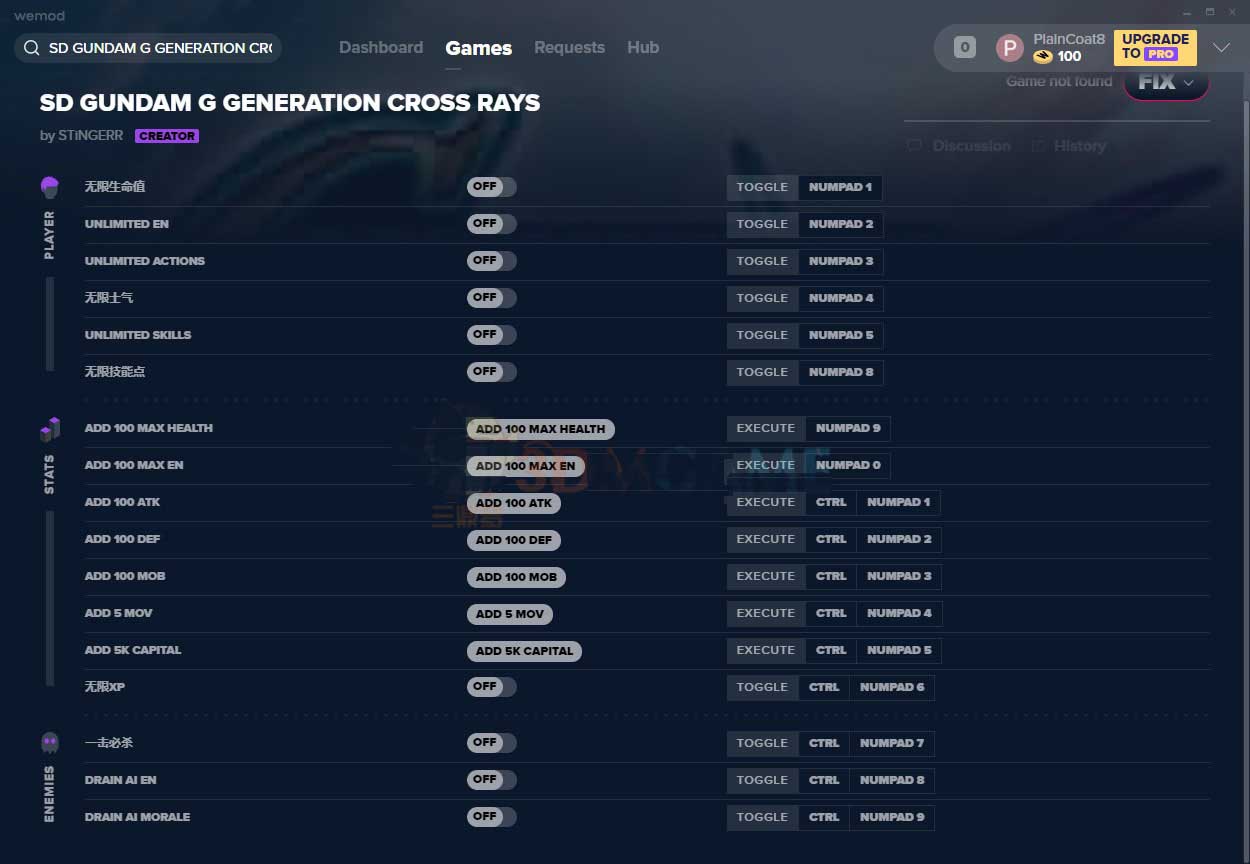Turn on Unlimited Actions
This screenshot has height=864, width=1250.
[491, 261]
